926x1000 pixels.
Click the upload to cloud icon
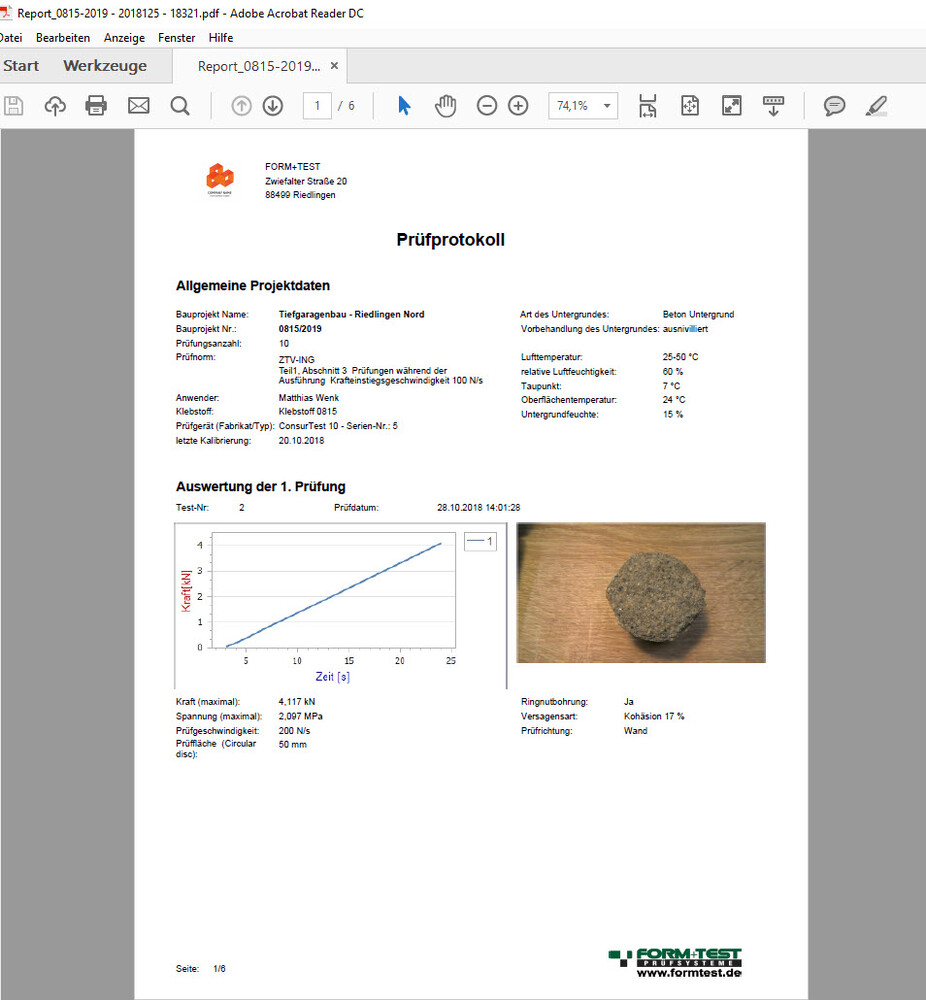pos(55,106)
